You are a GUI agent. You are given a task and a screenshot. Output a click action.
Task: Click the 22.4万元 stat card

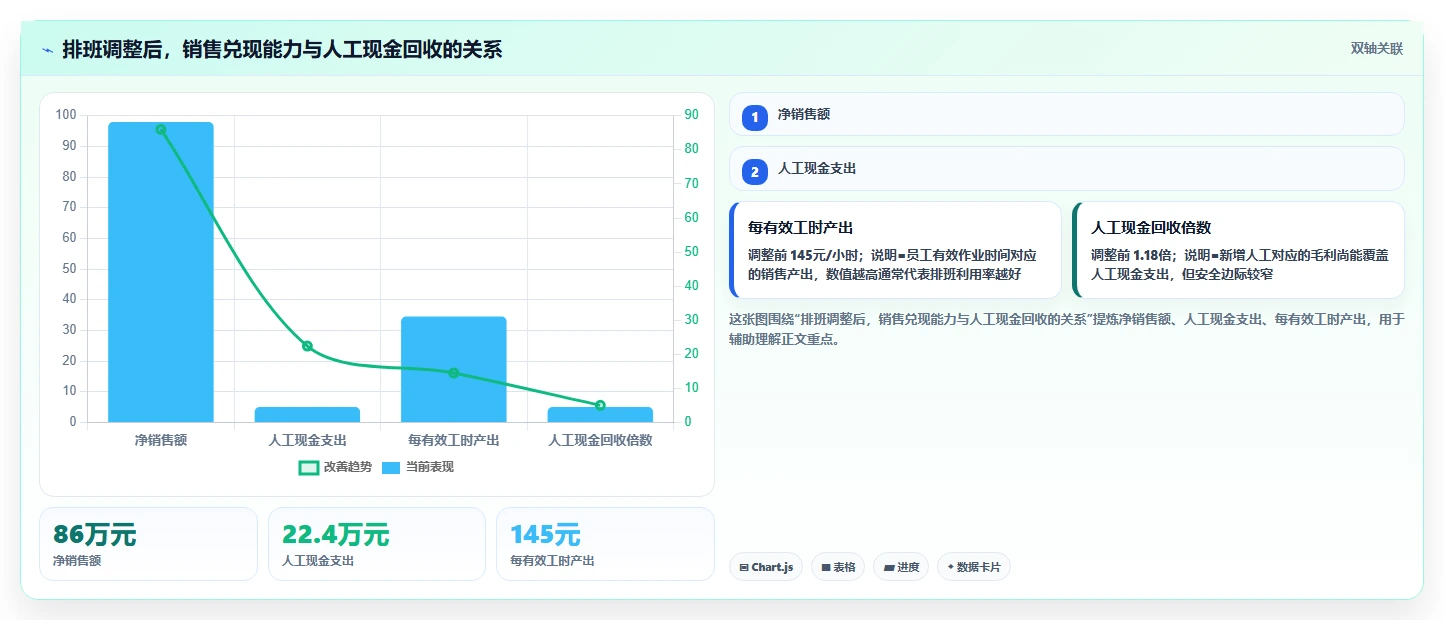pos(377,544)
